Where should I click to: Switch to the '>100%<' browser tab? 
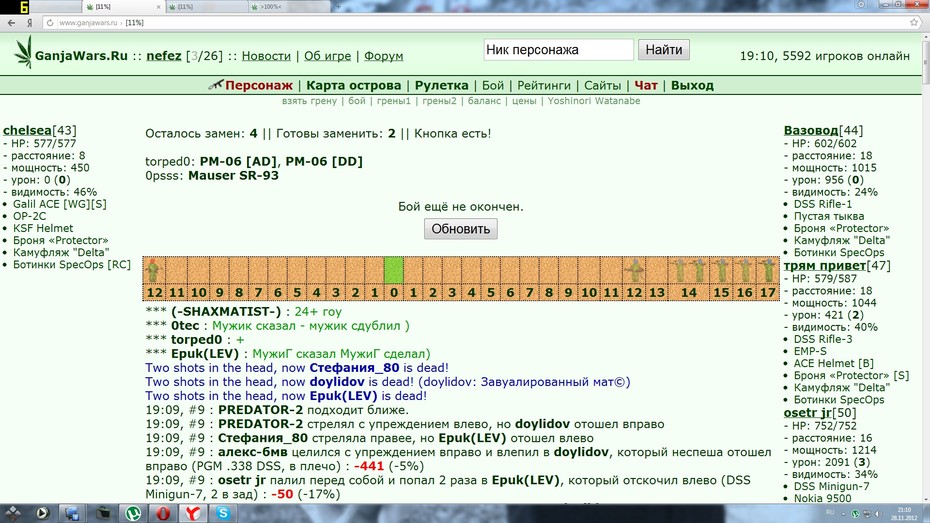pos(289,7)
